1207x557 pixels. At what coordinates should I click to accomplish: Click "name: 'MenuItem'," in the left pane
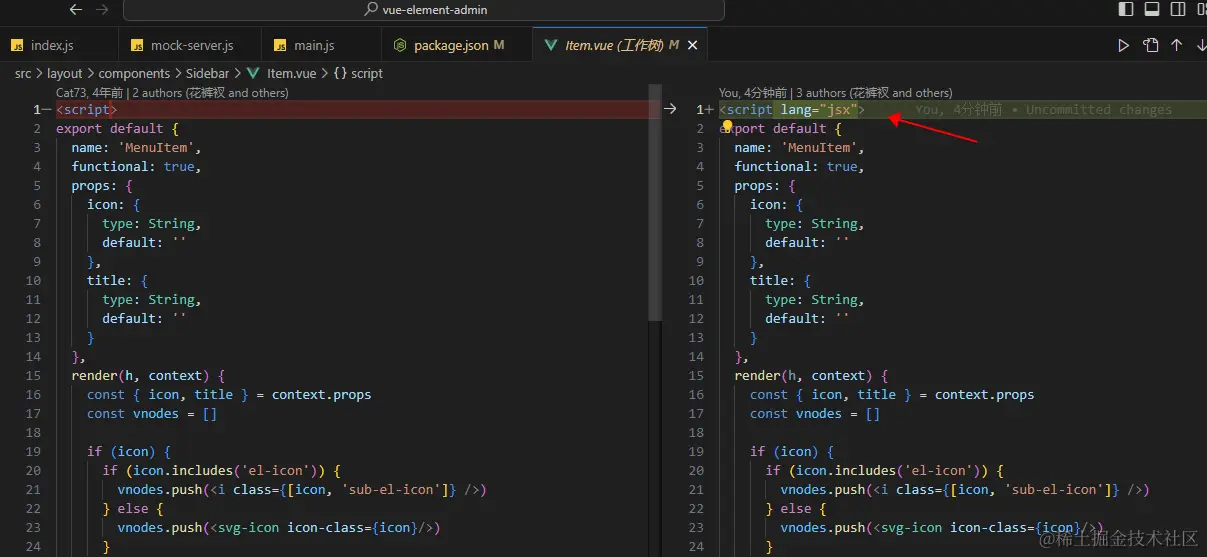coord(136,148)
